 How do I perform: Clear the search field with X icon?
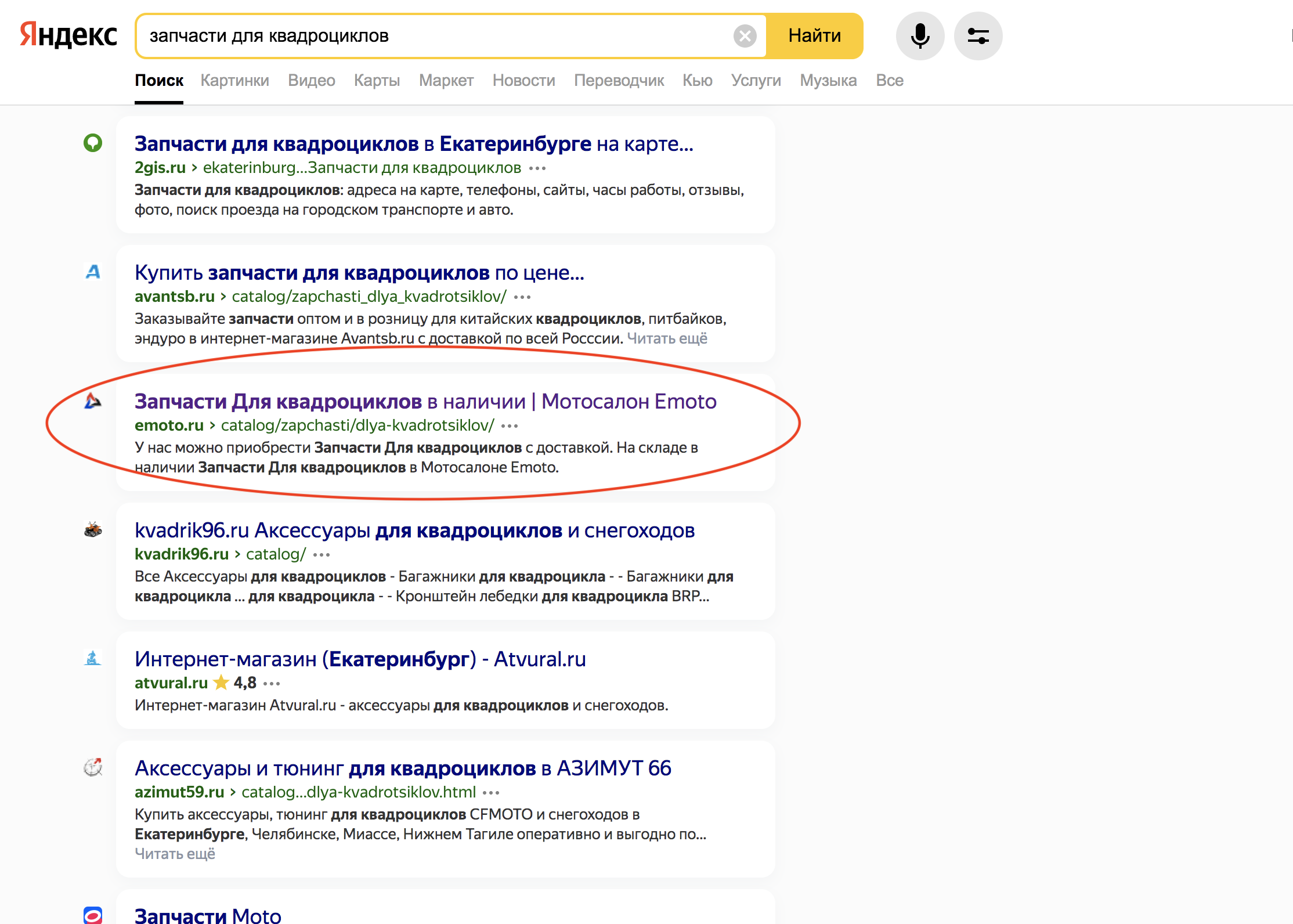[745, 36]
